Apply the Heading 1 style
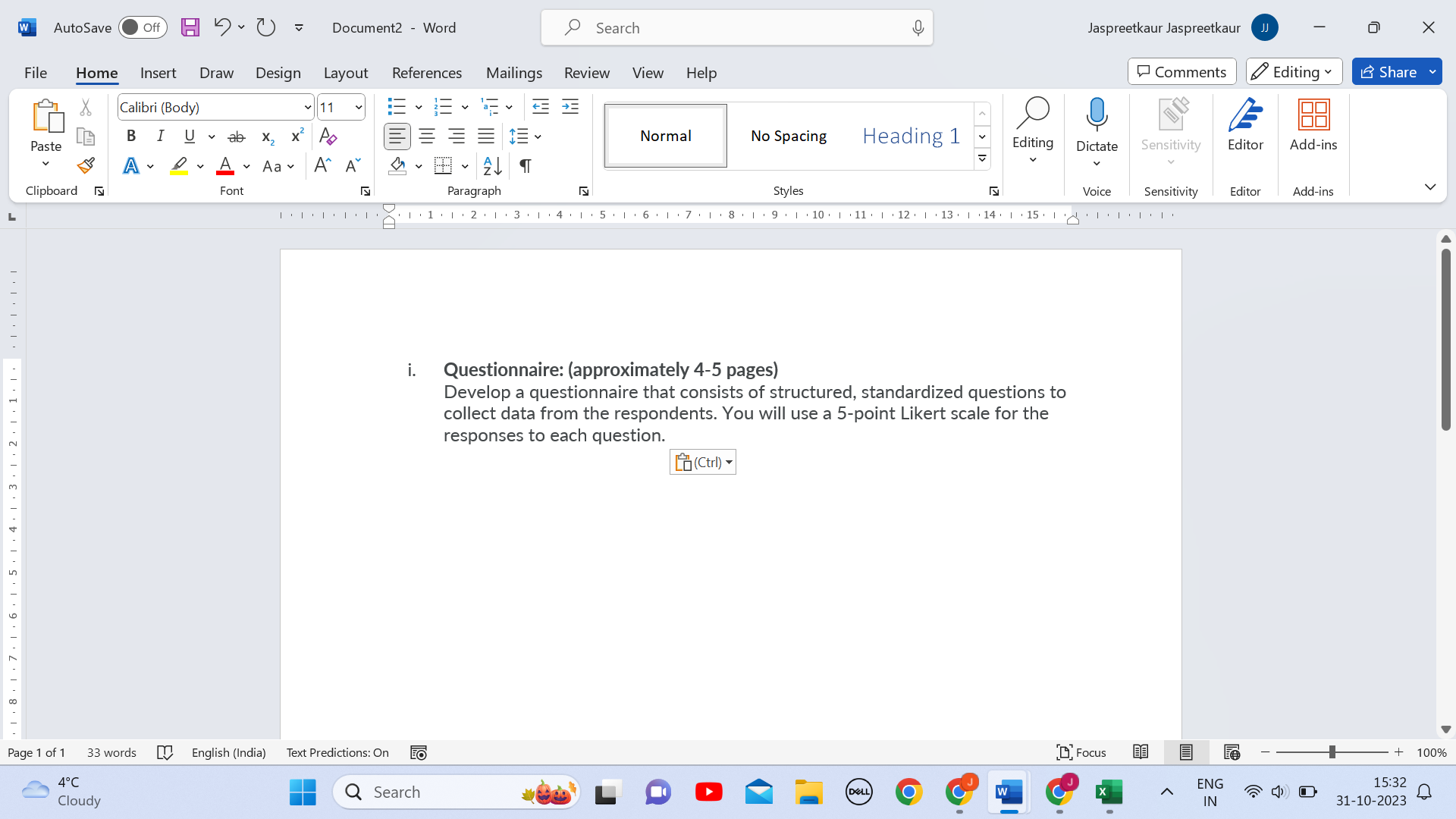 (911, 136)
